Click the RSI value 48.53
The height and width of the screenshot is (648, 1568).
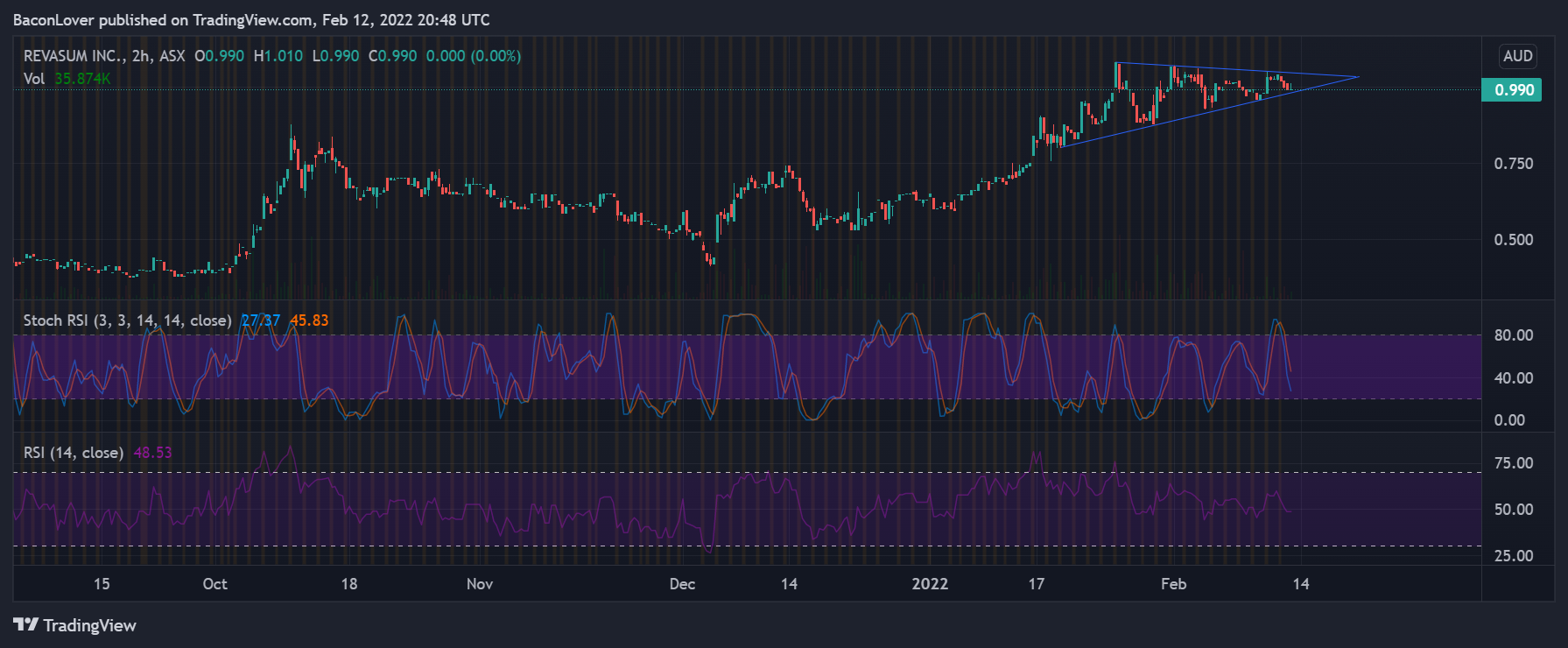(x=152, y=453)
